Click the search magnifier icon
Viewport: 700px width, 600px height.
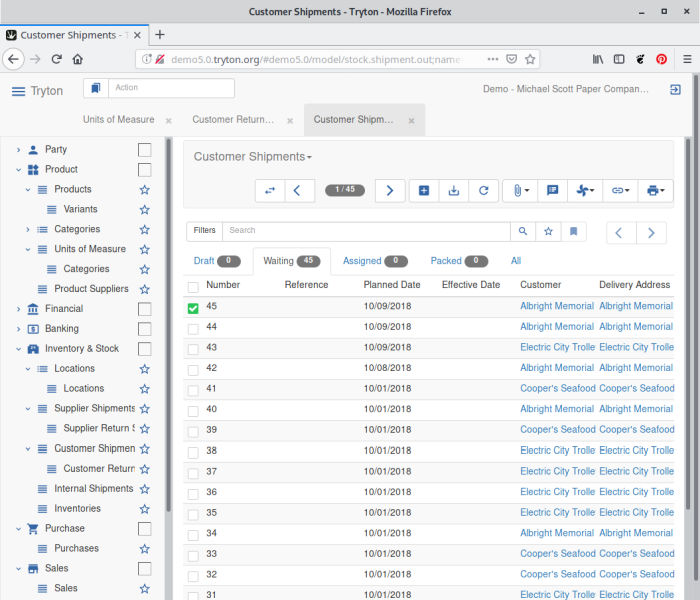tap(523, 231)
